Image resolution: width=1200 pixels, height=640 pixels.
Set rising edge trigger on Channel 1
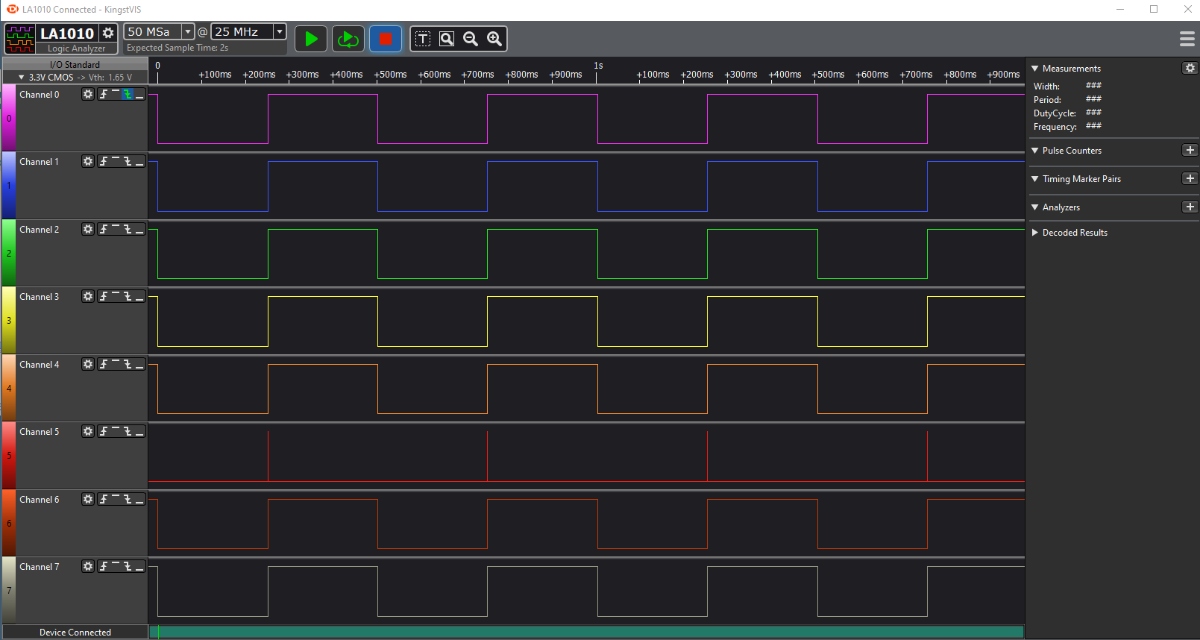[104, 162]
